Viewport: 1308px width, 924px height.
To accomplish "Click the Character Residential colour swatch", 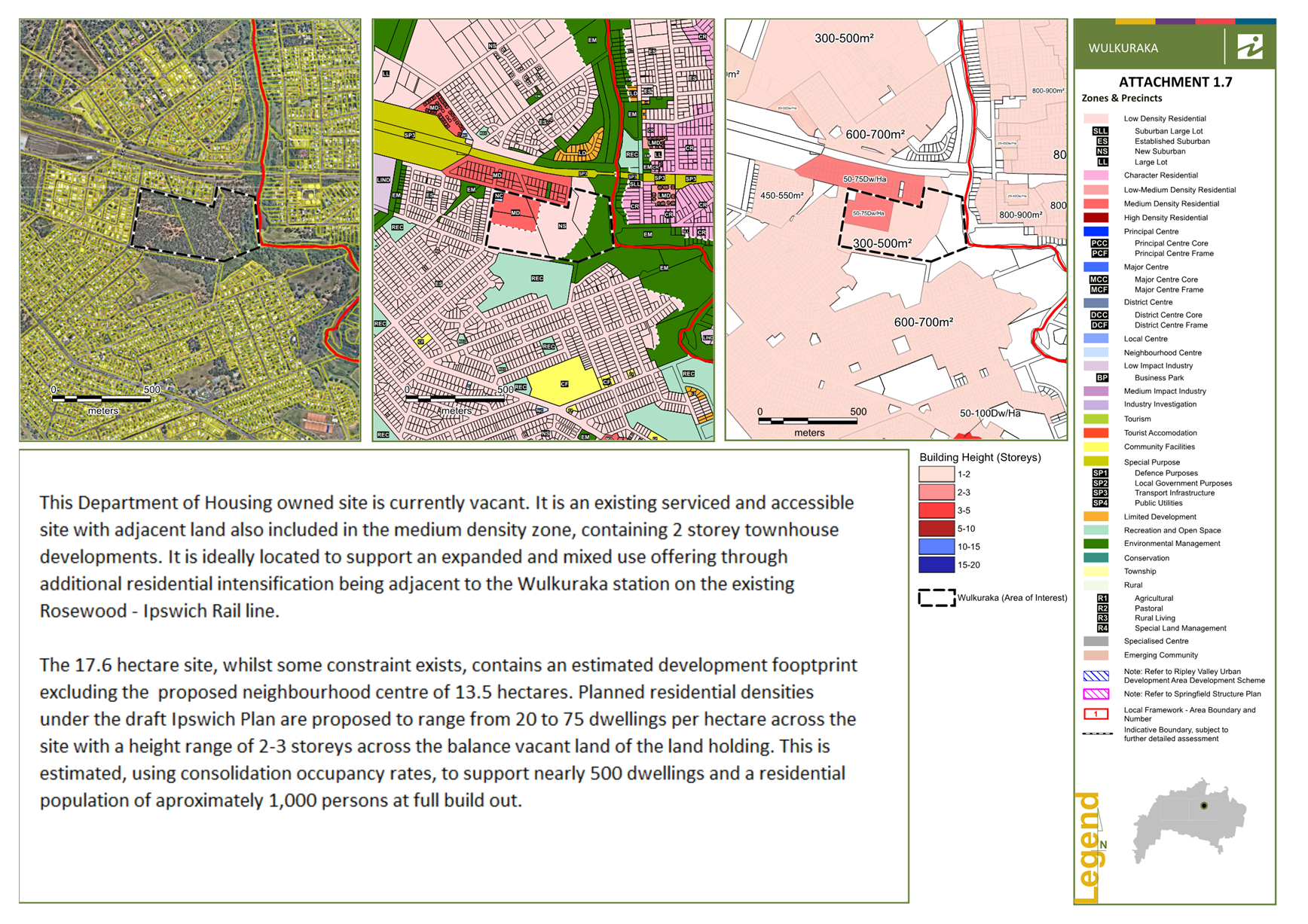I will tap(1096, 175).
